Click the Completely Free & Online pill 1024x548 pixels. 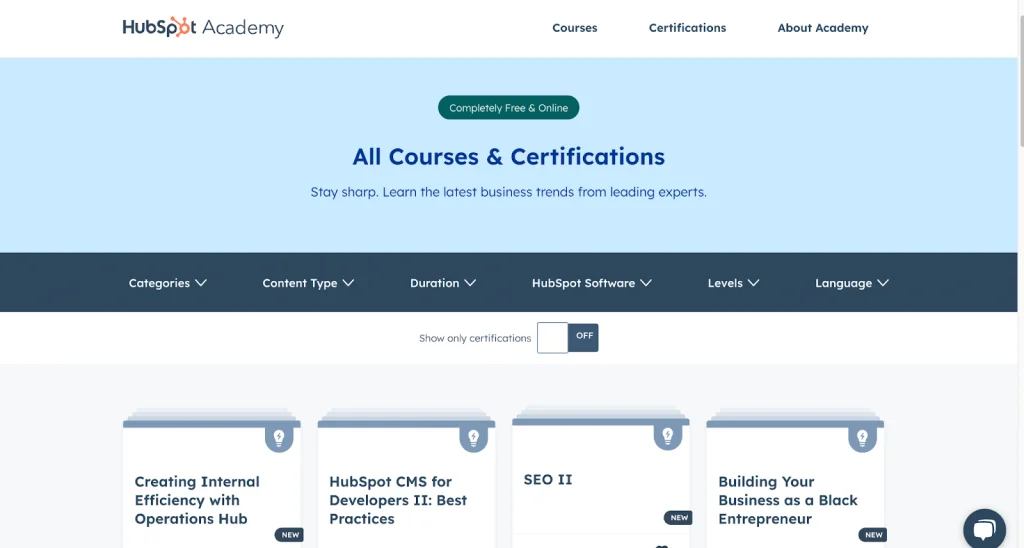[509, 108]
